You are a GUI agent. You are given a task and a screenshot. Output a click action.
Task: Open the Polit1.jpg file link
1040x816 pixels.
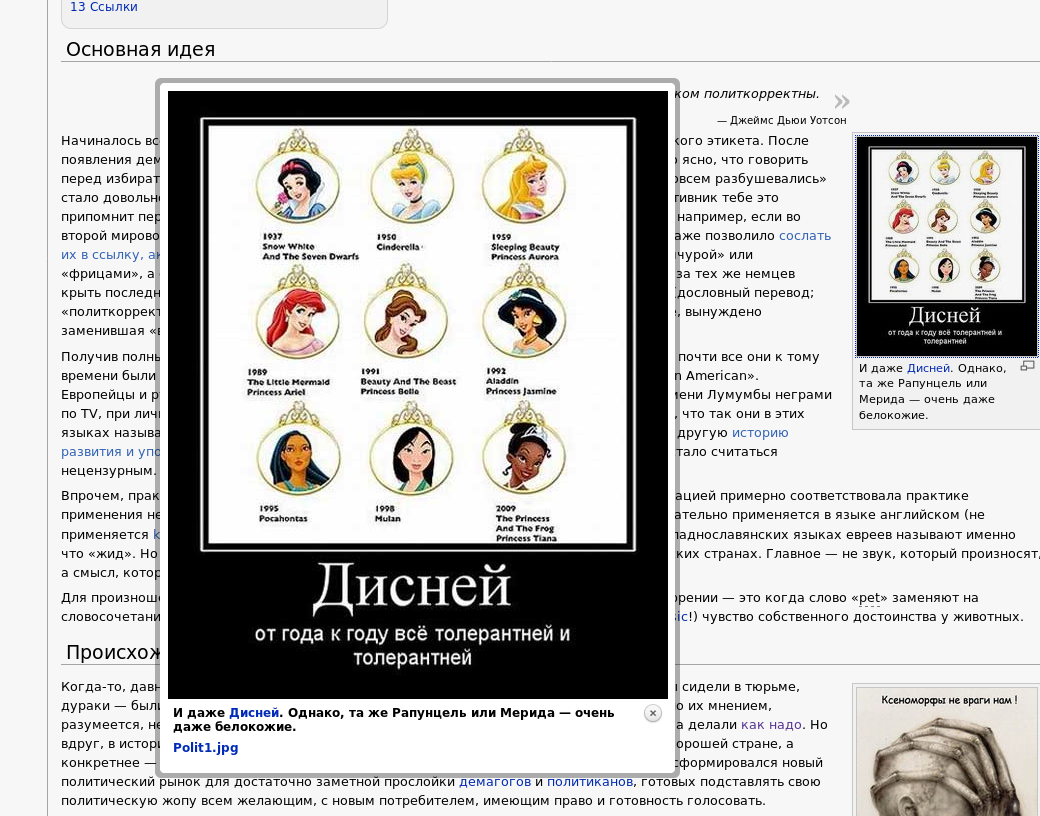tap(205, 747)
